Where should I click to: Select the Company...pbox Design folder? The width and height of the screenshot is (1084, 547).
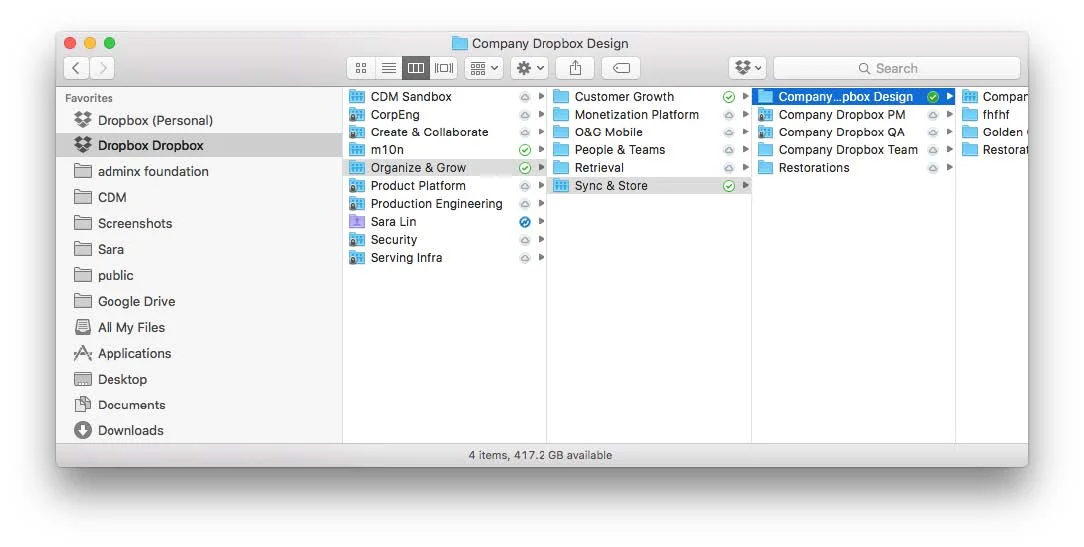pos(854,97)
